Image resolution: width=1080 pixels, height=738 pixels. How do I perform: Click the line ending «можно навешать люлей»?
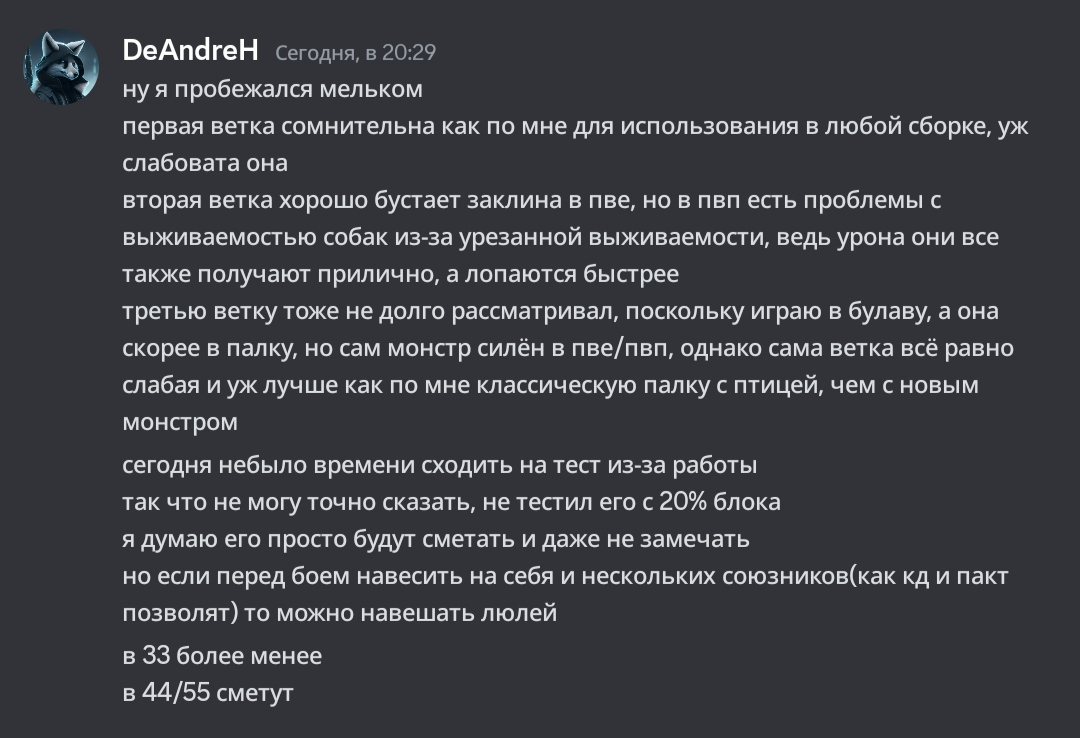pos(339,613)
